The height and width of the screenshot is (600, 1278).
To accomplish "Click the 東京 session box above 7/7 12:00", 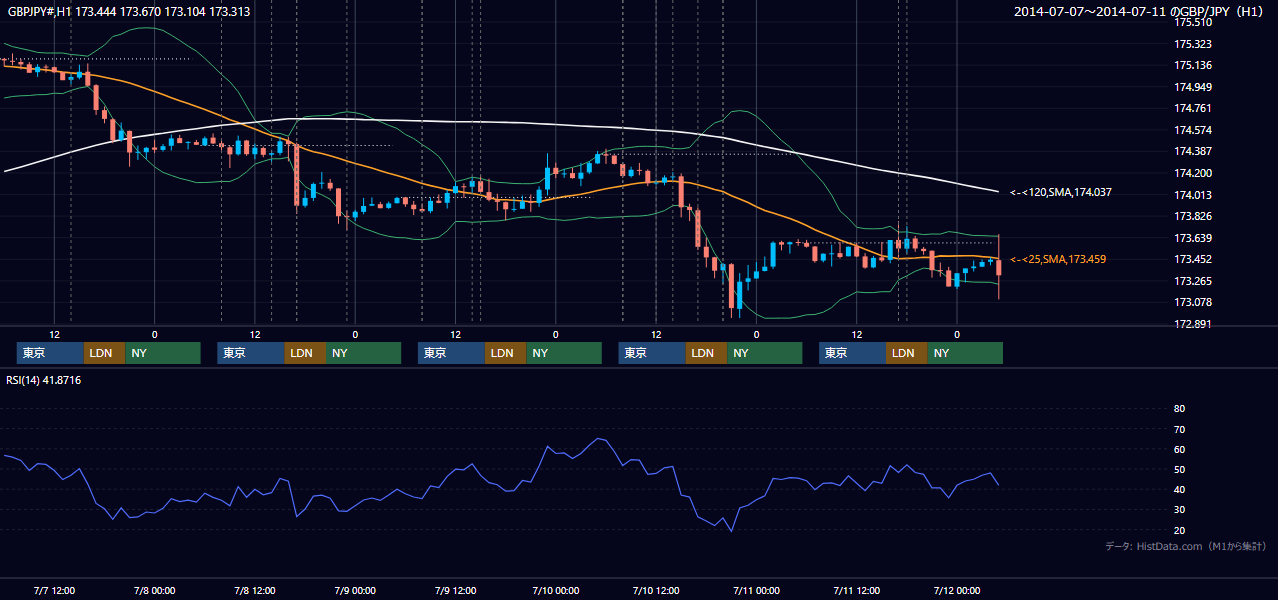I will tap(51, 353).
